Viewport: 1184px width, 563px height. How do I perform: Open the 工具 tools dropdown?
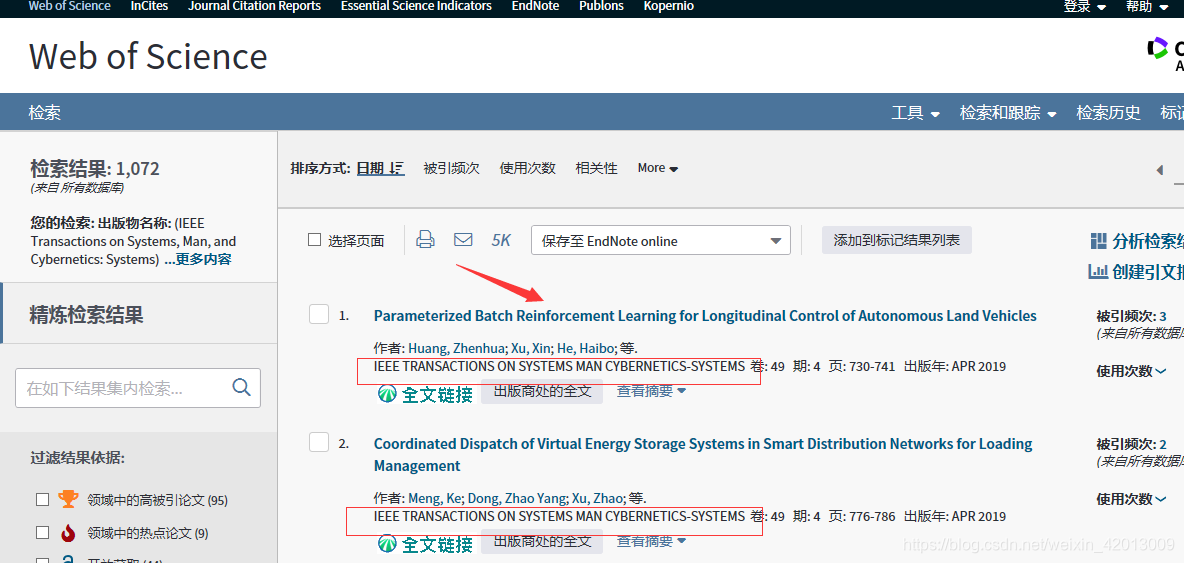916,113
